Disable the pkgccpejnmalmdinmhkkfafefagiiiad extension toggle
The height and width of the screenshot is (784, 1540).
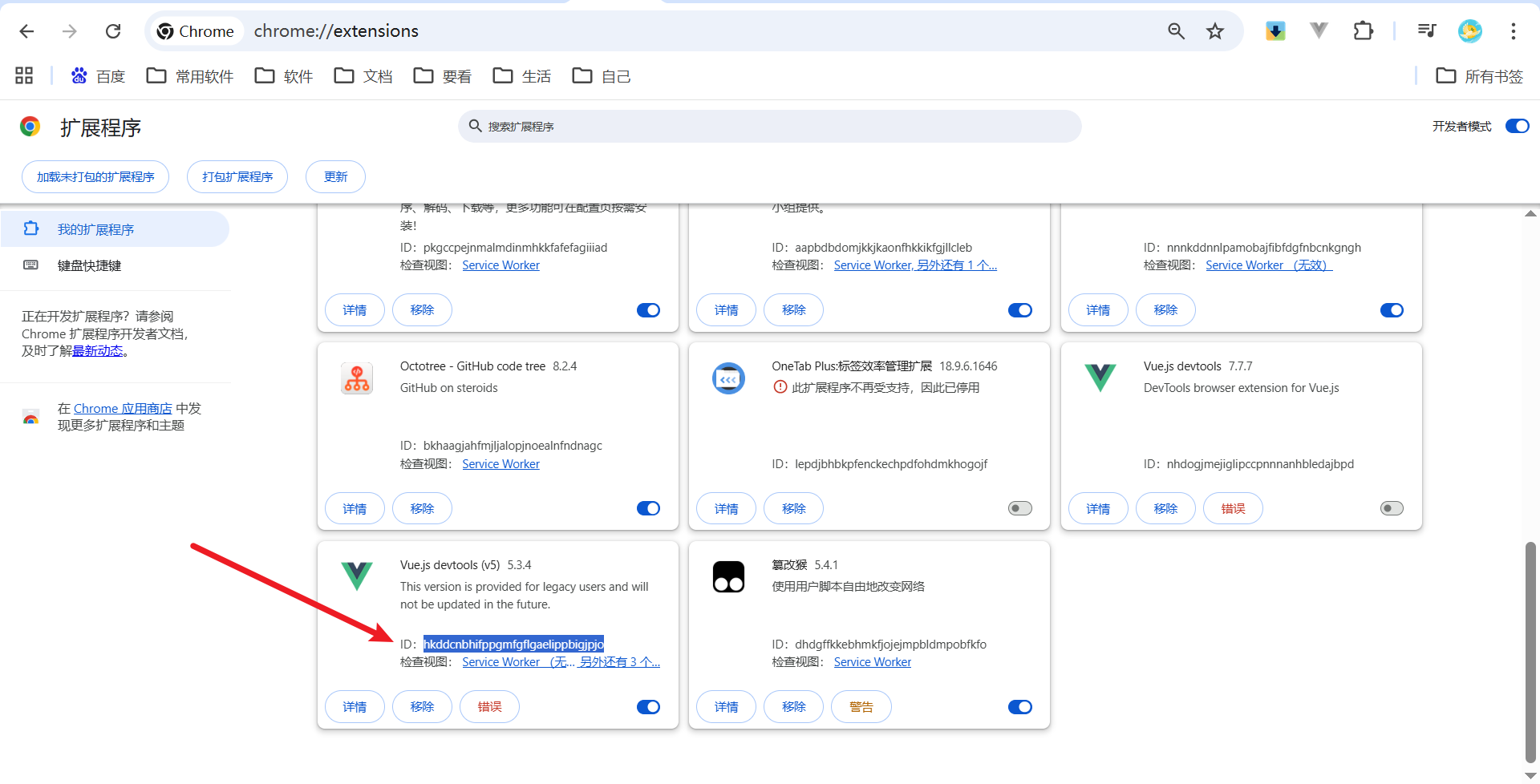coord(648,310)
